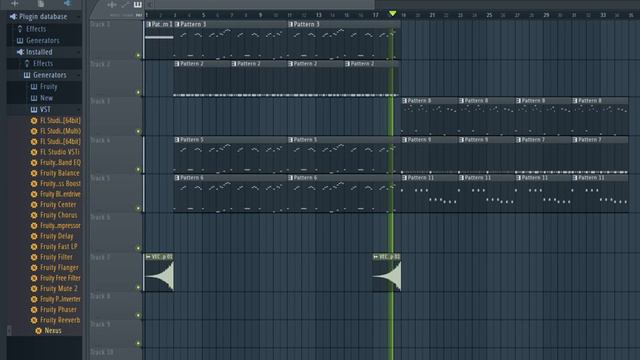Open top-level Generators category under Plugin database
The image size is (640, 360).
pyautogui.click(x=42, y=40)
